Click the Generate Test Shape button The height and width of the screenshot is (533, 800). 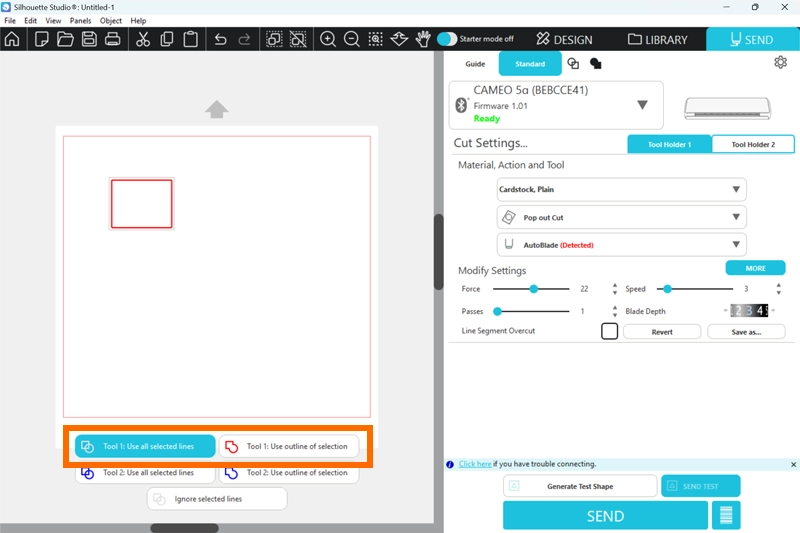click(x=580, y=486)
